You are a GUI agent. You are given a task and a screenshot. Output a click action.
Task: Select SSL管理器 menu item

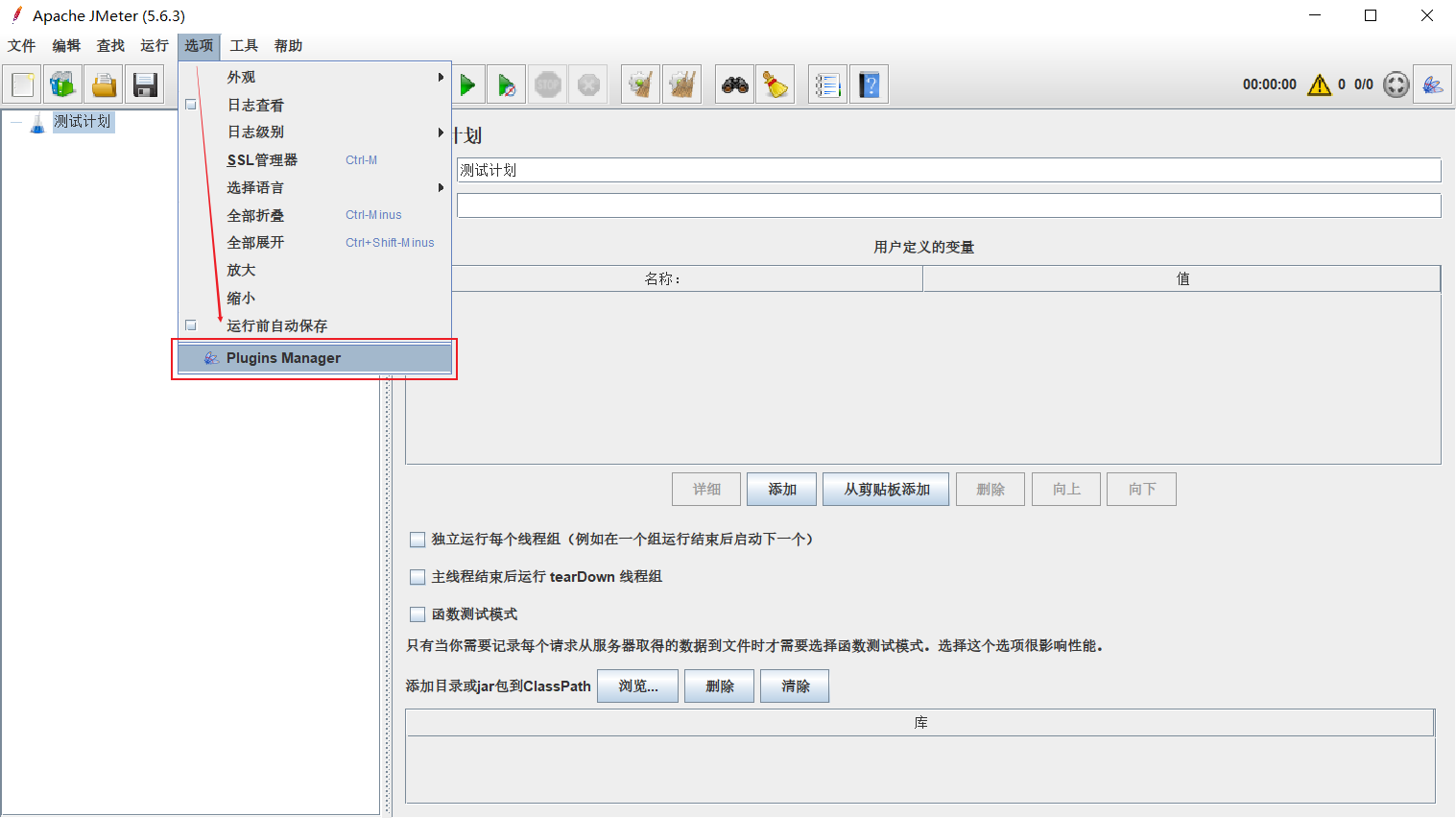pyautogui.click(x=315, y=160)
